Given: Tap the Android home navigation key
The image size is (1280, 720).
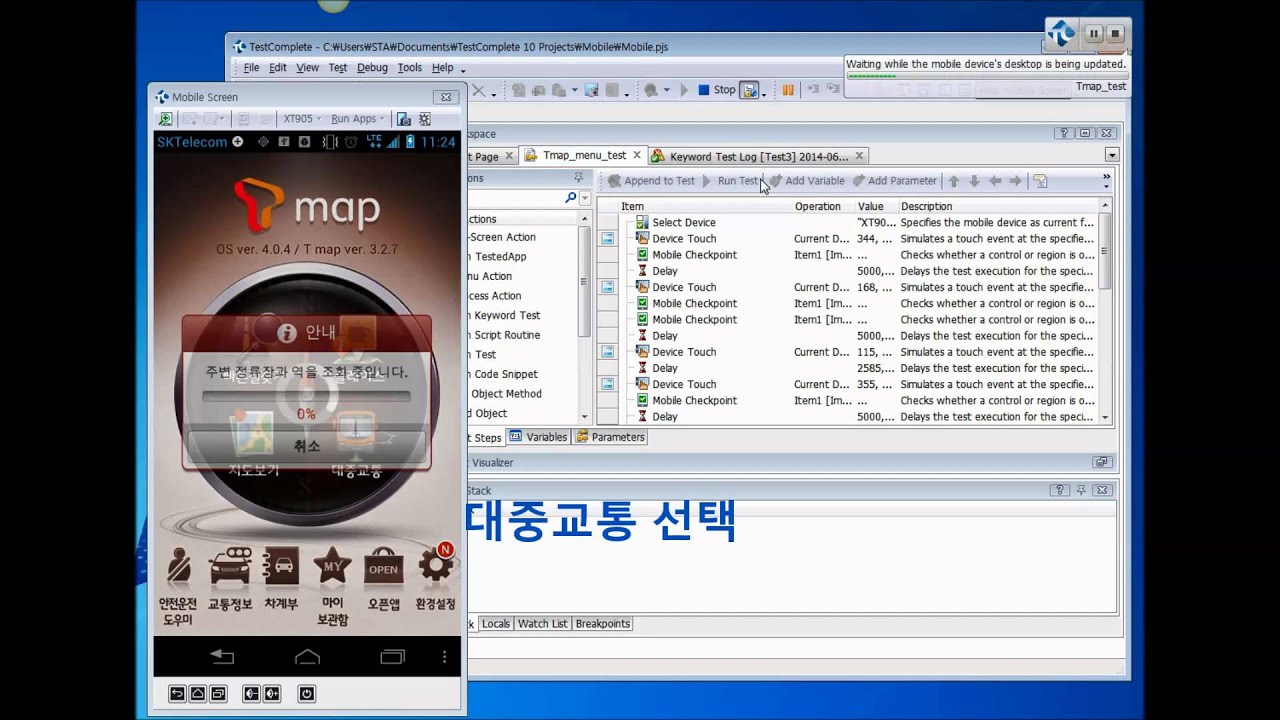Looking at the screenshot, I should [308, 657].
